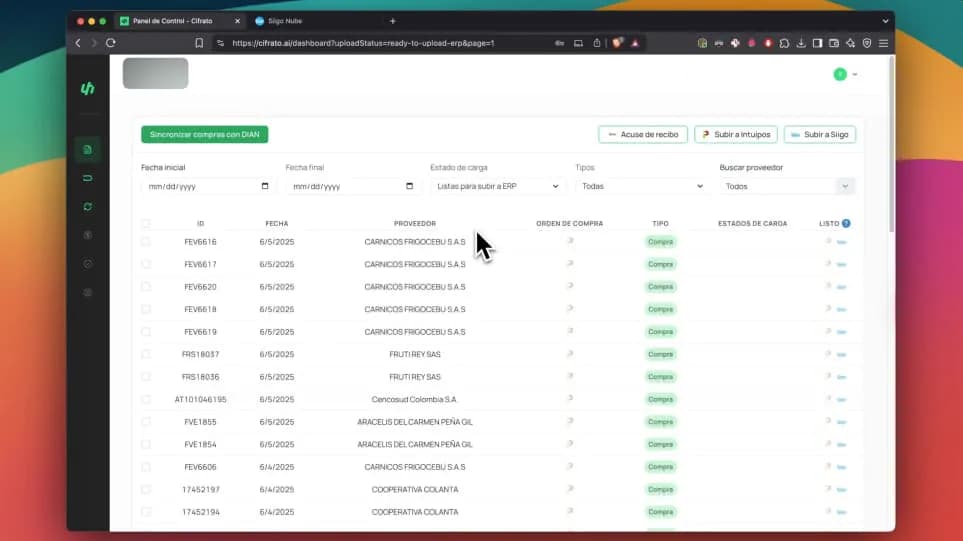Open the Buscar proveedor dropdown
This screenshot has height=541, width=963.
click(787, 186)
